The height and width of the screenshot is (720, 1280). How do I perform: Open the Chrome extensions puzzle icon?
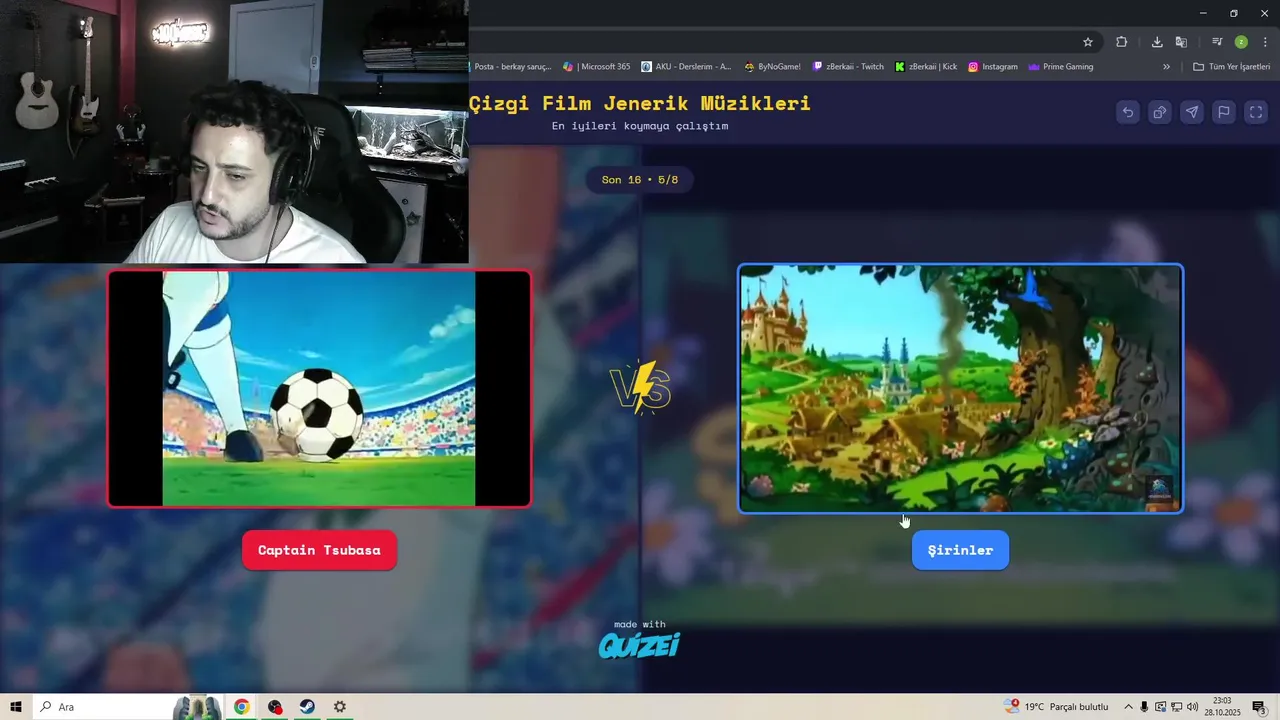coord(1122,42)
